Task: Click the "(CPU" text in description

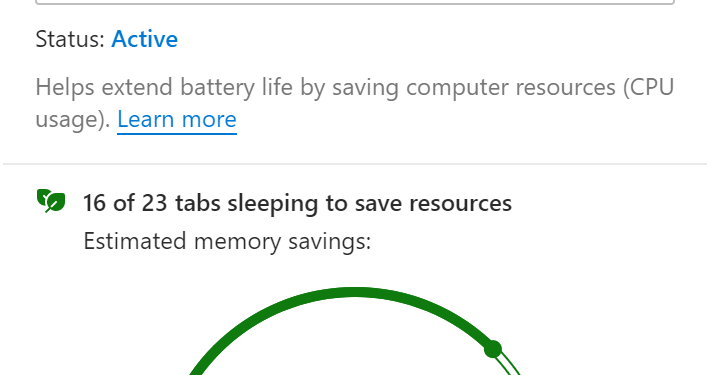Action: pyautogui.click(x=648, y=87)
